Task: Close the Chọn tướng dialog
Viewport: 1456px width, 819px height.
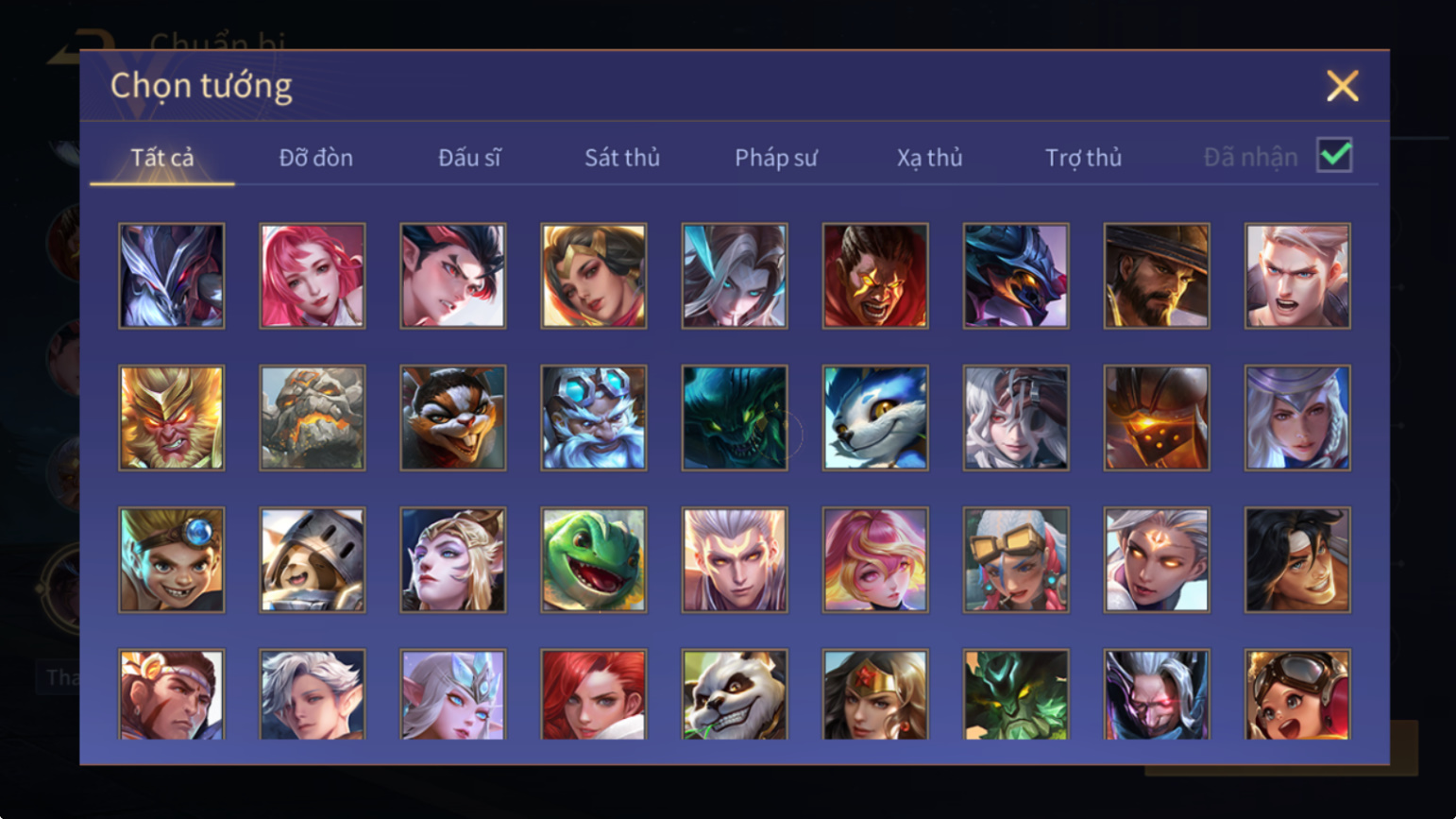Action: (x=1342, y=86)
